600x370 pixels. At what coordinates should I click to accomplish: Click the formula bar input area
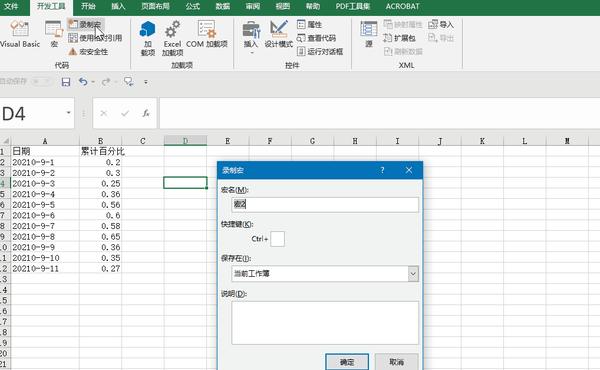click(379, 113)
